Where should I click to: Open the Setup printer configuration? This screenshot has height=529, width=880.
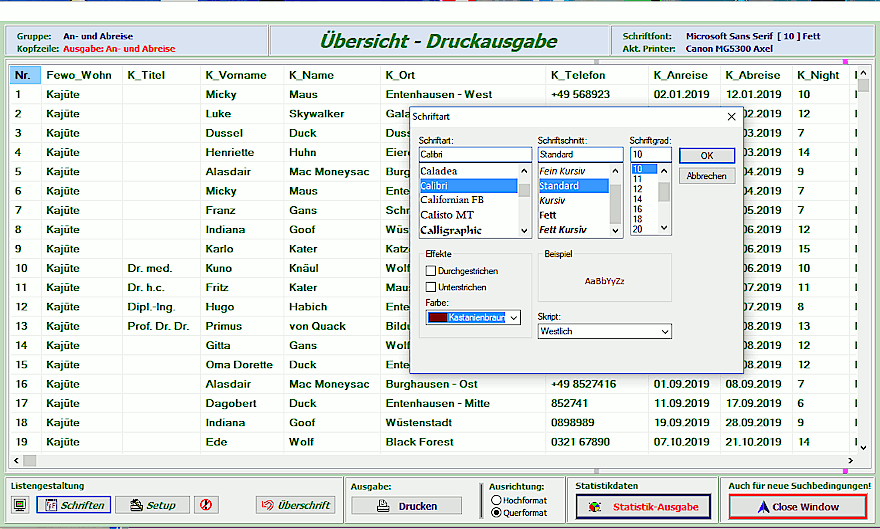tap(152, 505)
